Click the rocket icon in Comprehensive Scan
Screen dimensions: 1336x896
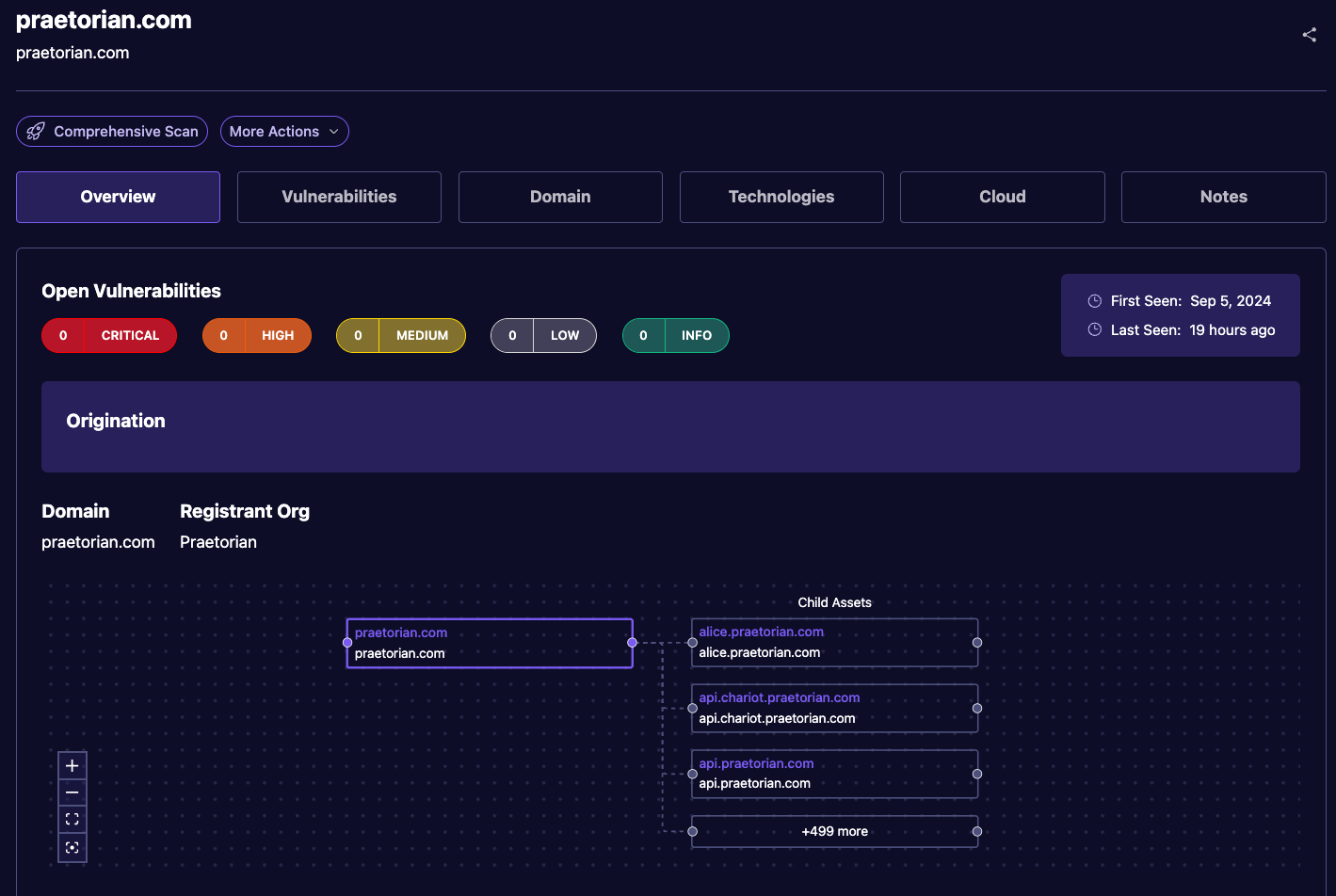coord(36,132)
